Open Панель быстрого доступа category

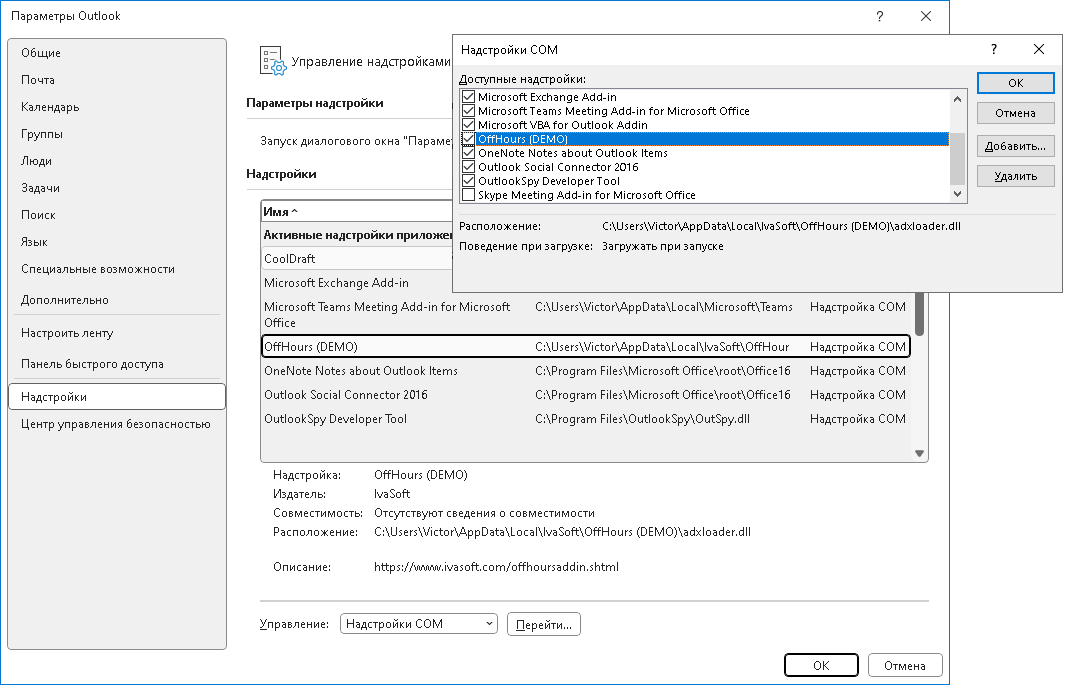(x=117, y=364)
